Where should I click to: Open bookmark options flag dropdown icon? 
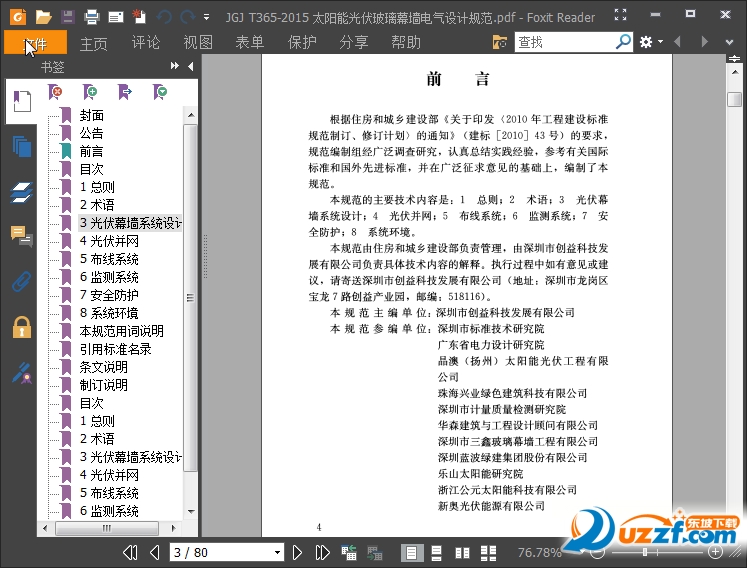point(160,91)
